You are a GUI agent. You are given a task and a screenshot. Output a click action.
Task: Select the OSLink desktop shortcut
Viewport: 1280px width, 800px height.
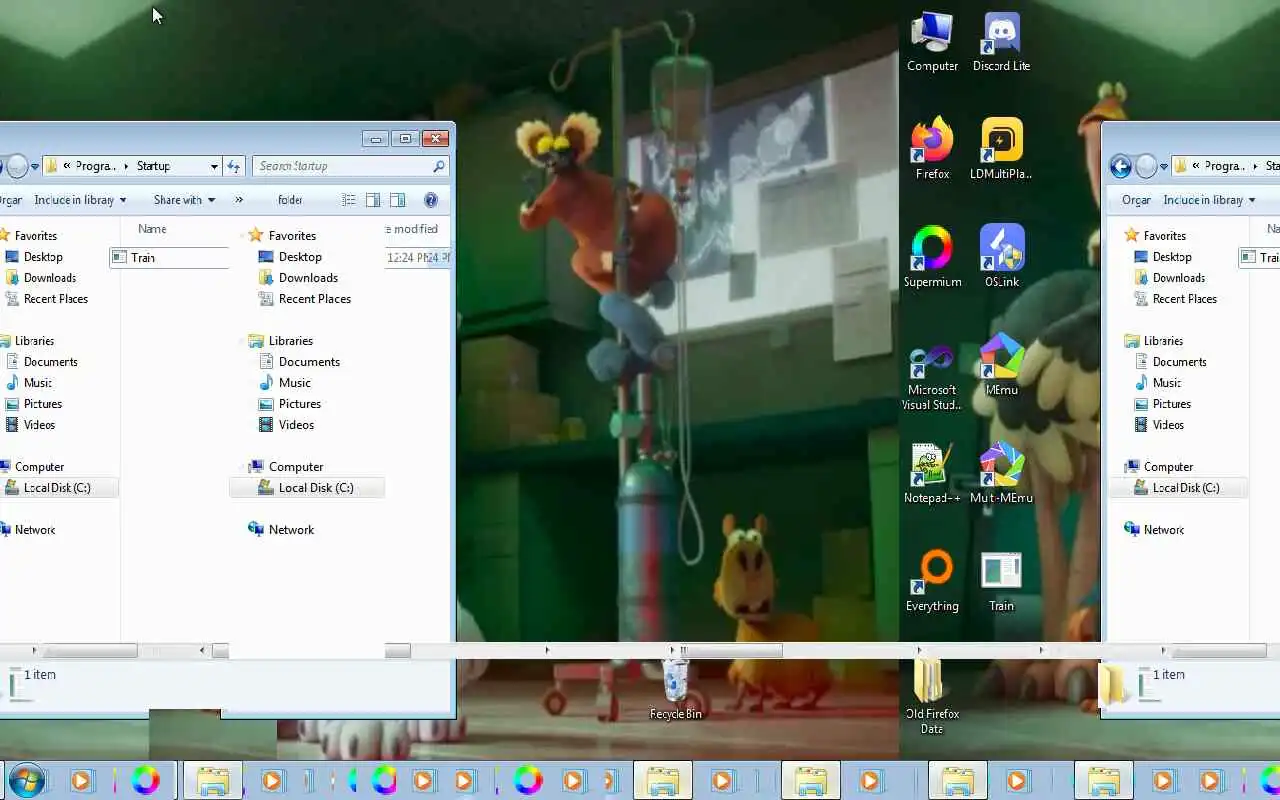pos(1001,258)
